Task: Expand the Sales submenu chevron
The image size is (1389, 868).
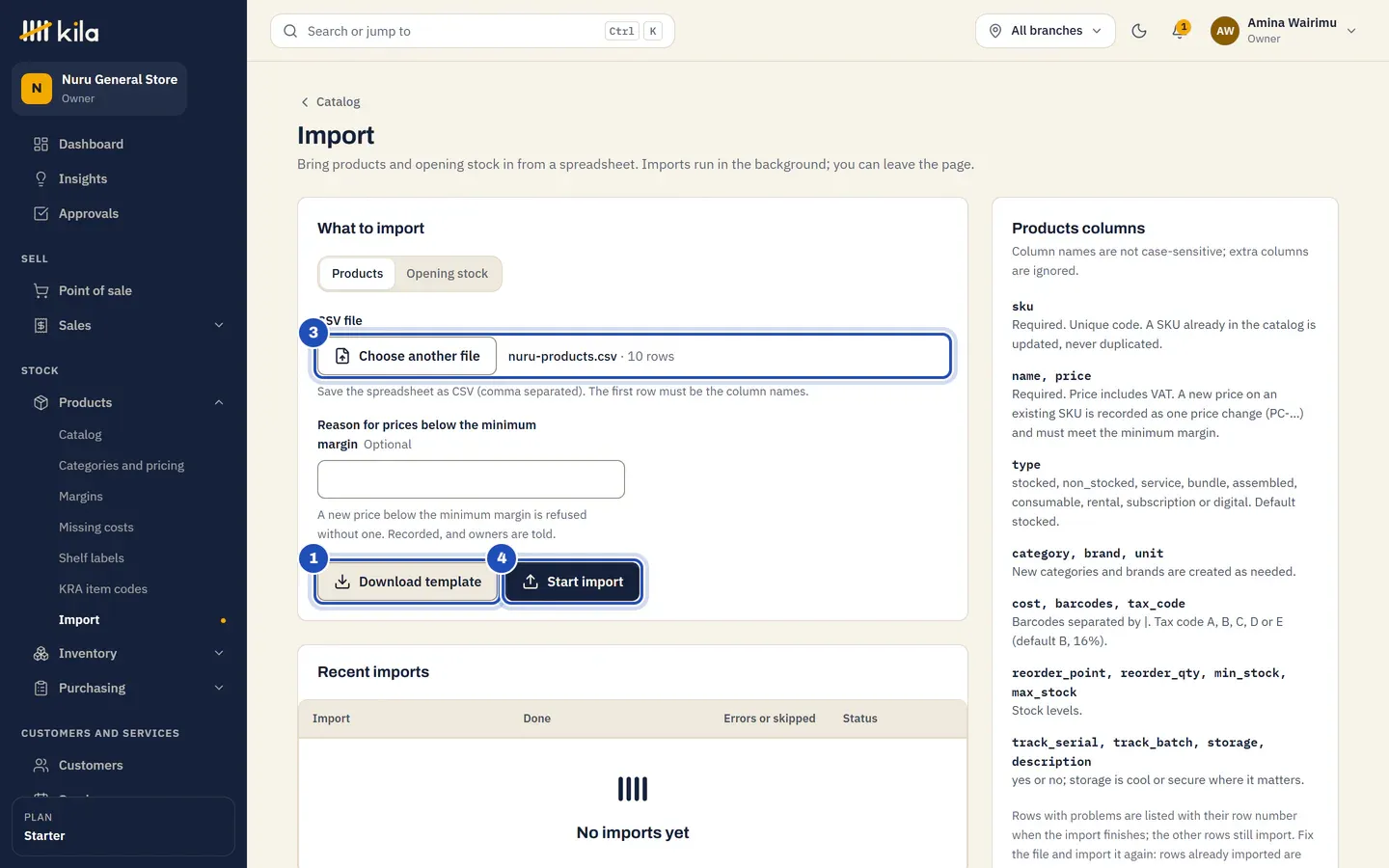Action: 219,326
